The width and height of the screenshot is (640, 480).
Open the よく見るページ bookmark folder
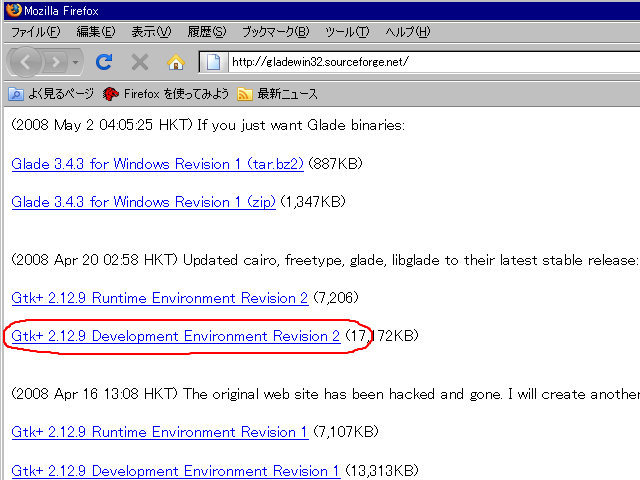pos(51,94)
